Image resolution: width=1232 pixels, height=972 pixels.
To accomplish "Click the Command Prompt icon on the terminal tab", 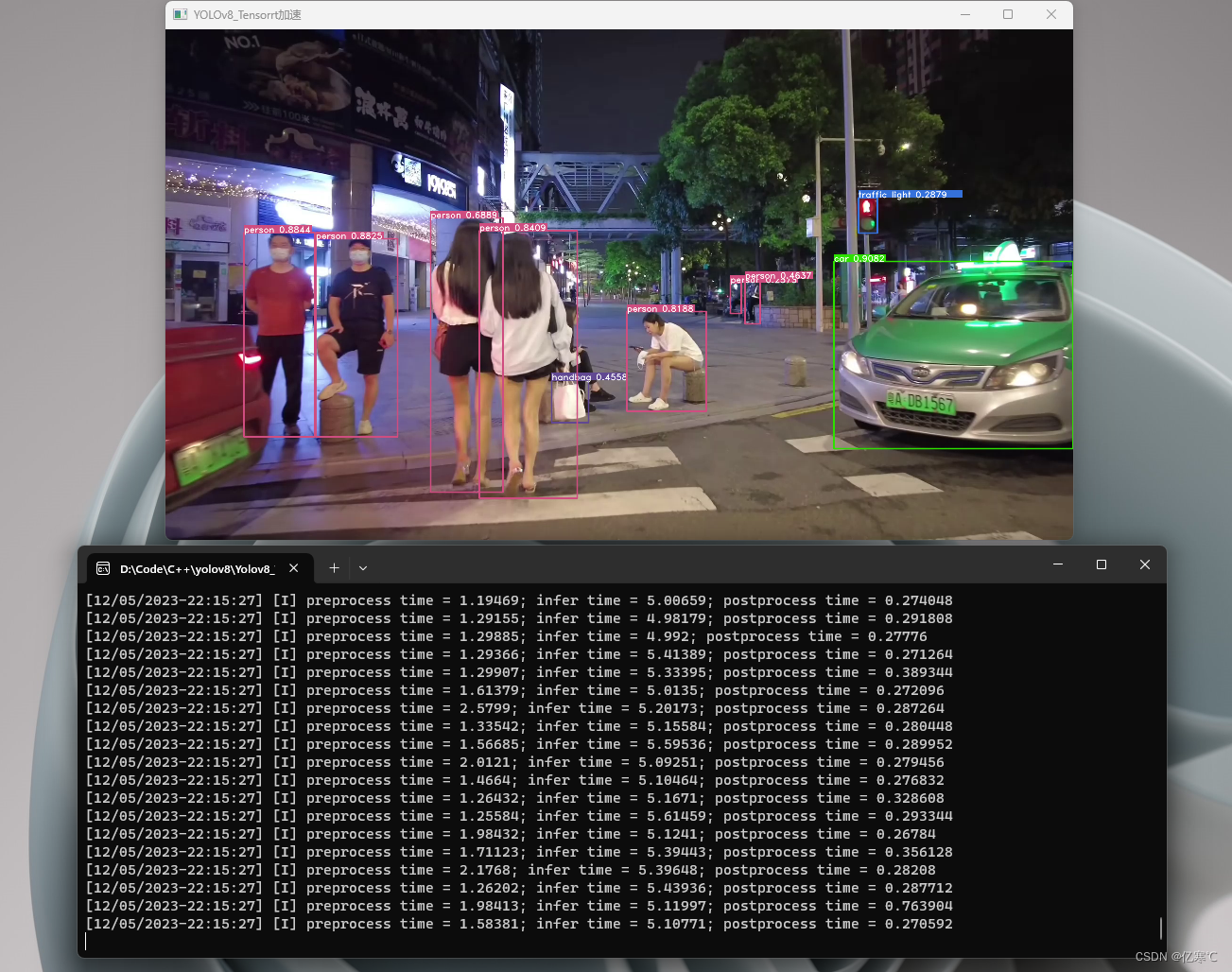I will [103, 567].
